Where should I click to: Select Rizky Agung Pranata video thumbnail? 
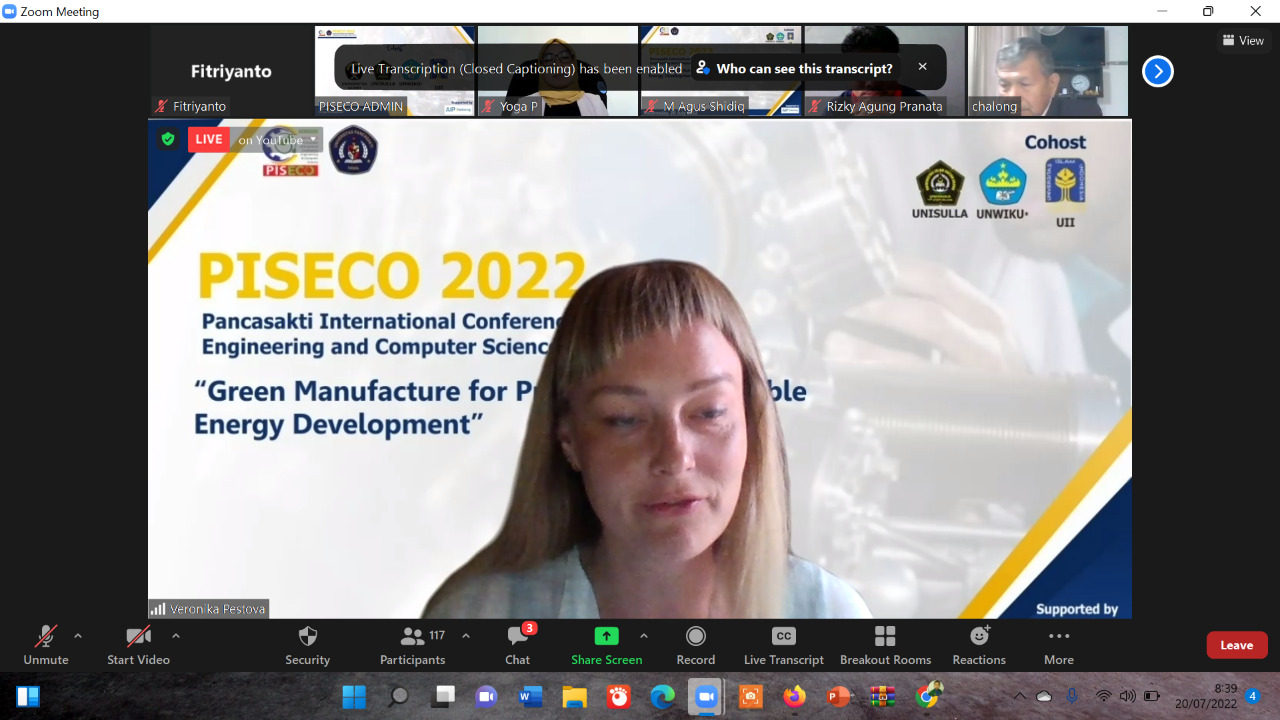pyautogui.click(x=885, y=71)
